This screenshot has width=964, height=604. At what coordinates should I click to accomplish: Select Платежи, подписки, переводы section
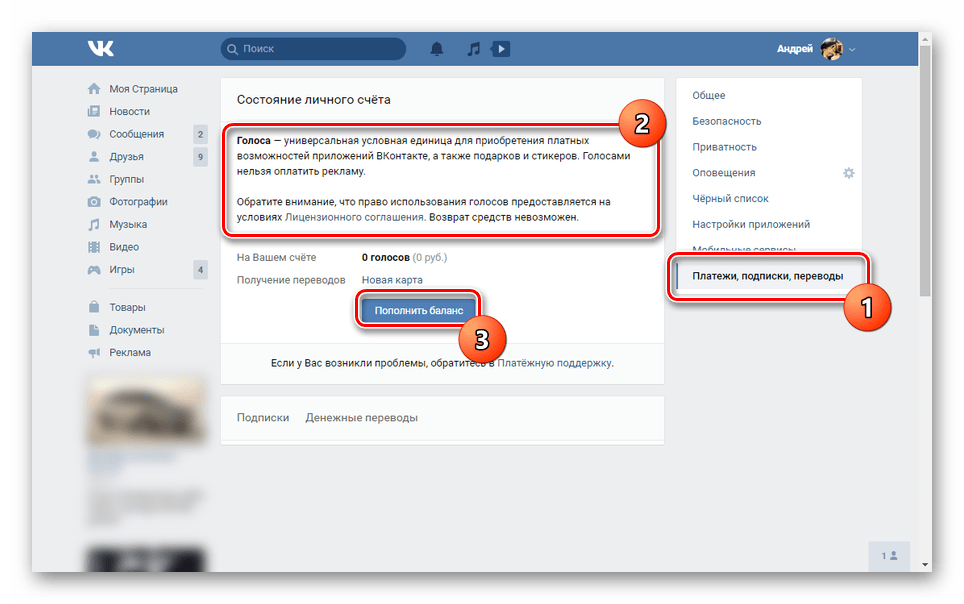pyautogui.click(x=767, y=276)
